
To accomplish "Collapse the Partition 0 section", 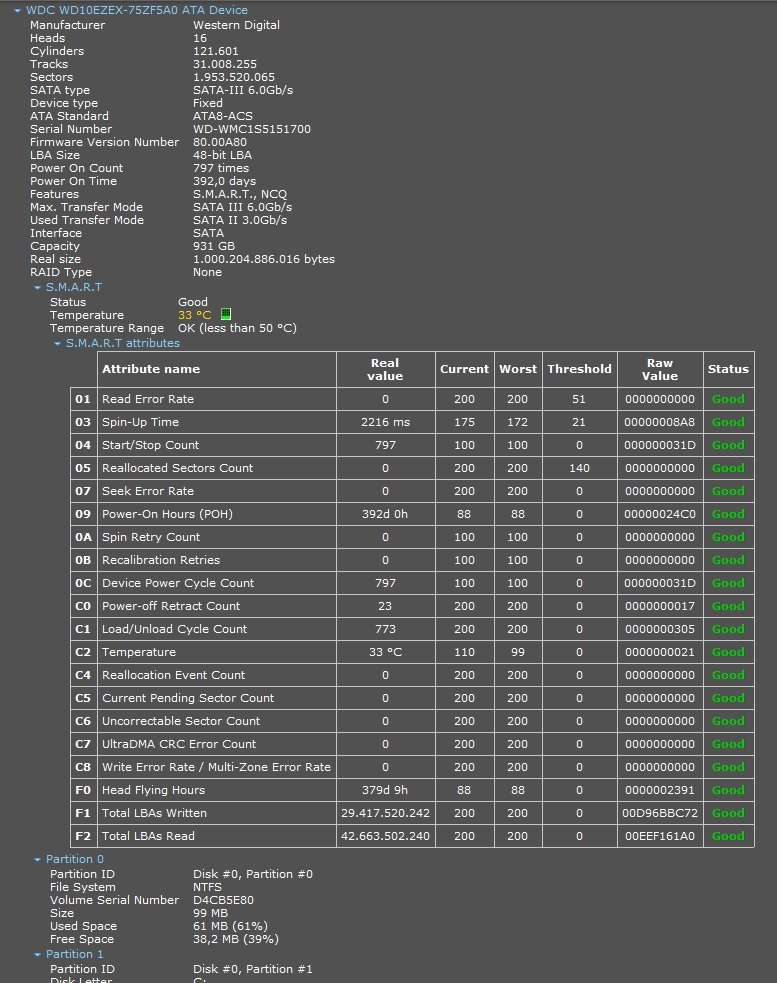I will coord(37,860).
